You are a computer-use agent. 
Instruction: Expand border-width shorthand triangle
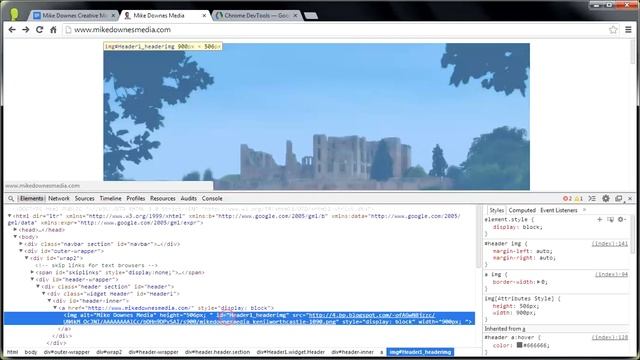pyautogui.click(x=538, y=282)
